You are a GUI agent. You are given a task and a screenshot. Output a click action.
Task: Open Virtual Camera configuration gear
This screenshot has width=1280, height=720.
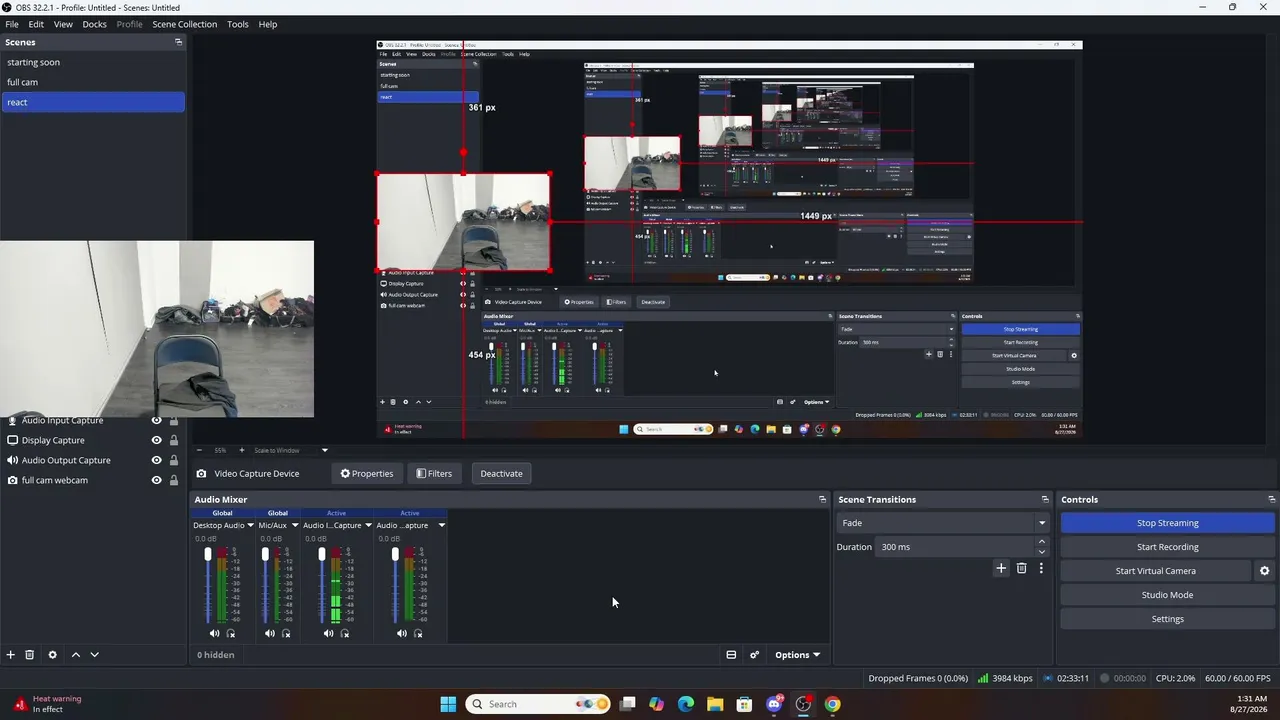1264,571
